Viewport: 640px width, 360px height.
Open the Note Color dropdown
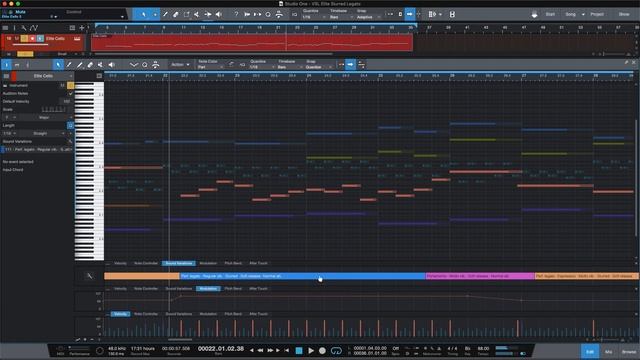[x=210, y=67]
